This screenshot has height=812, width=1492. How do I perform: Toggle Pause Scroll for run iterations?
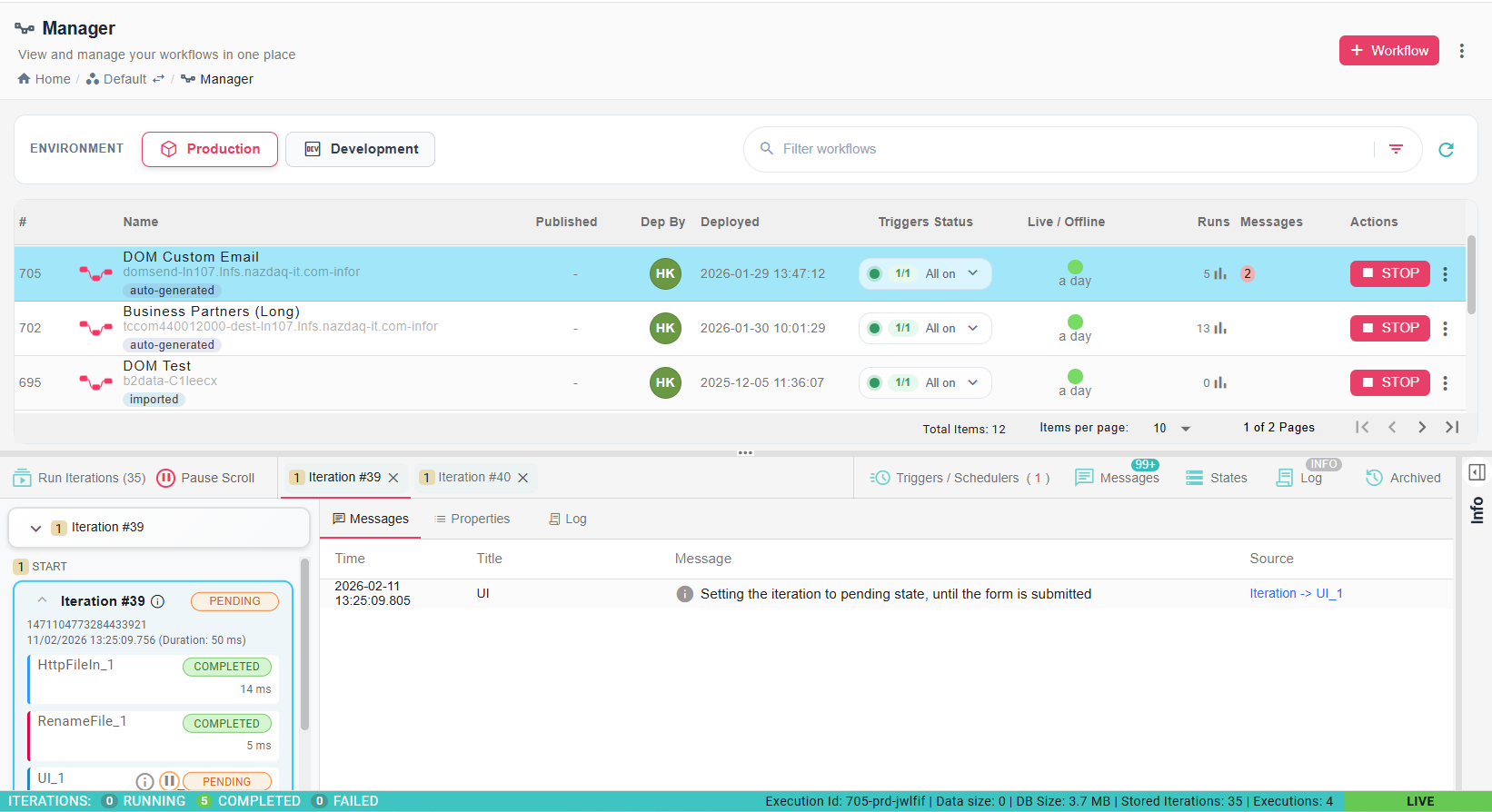(x=205, y=478)
